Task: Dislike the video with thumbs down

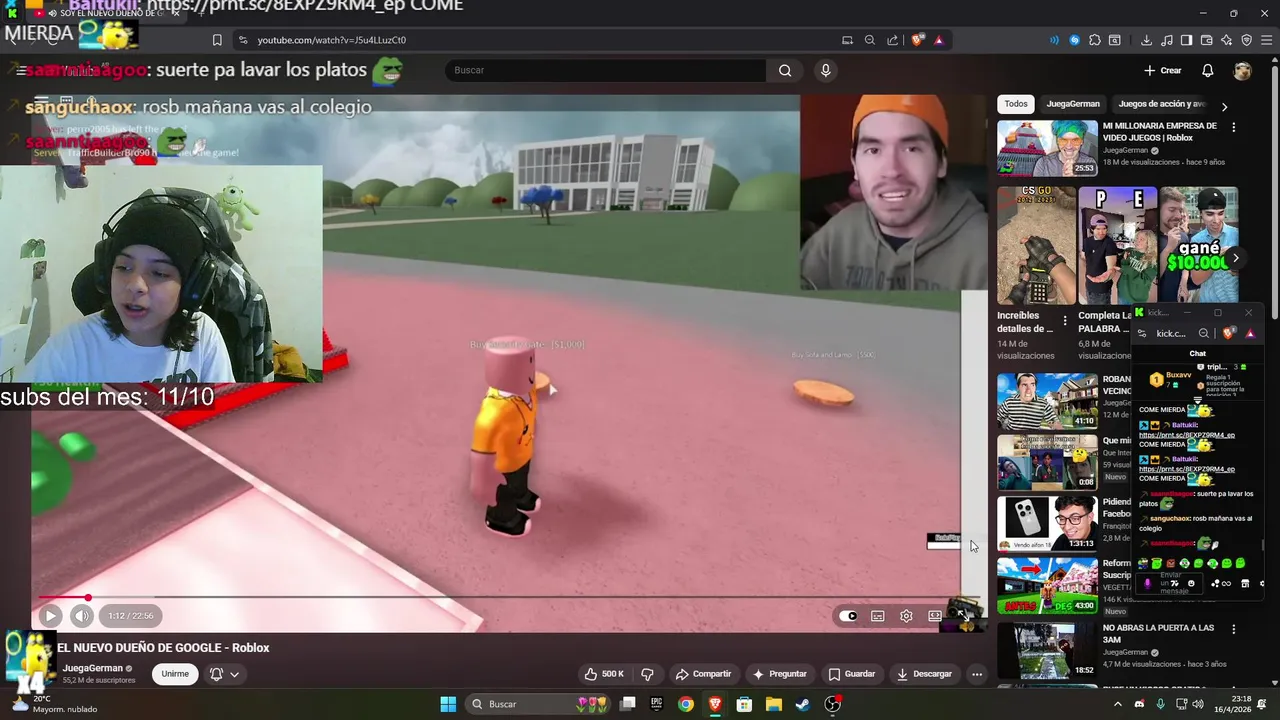Action: pyautogui.click(x=647, y=674)
